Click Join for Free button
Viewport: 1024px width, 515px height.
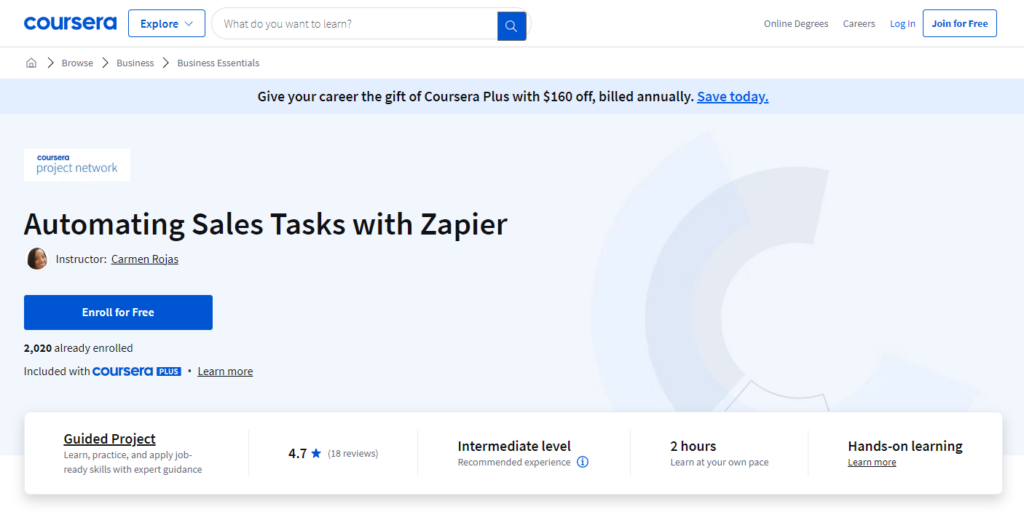(959, 23)
